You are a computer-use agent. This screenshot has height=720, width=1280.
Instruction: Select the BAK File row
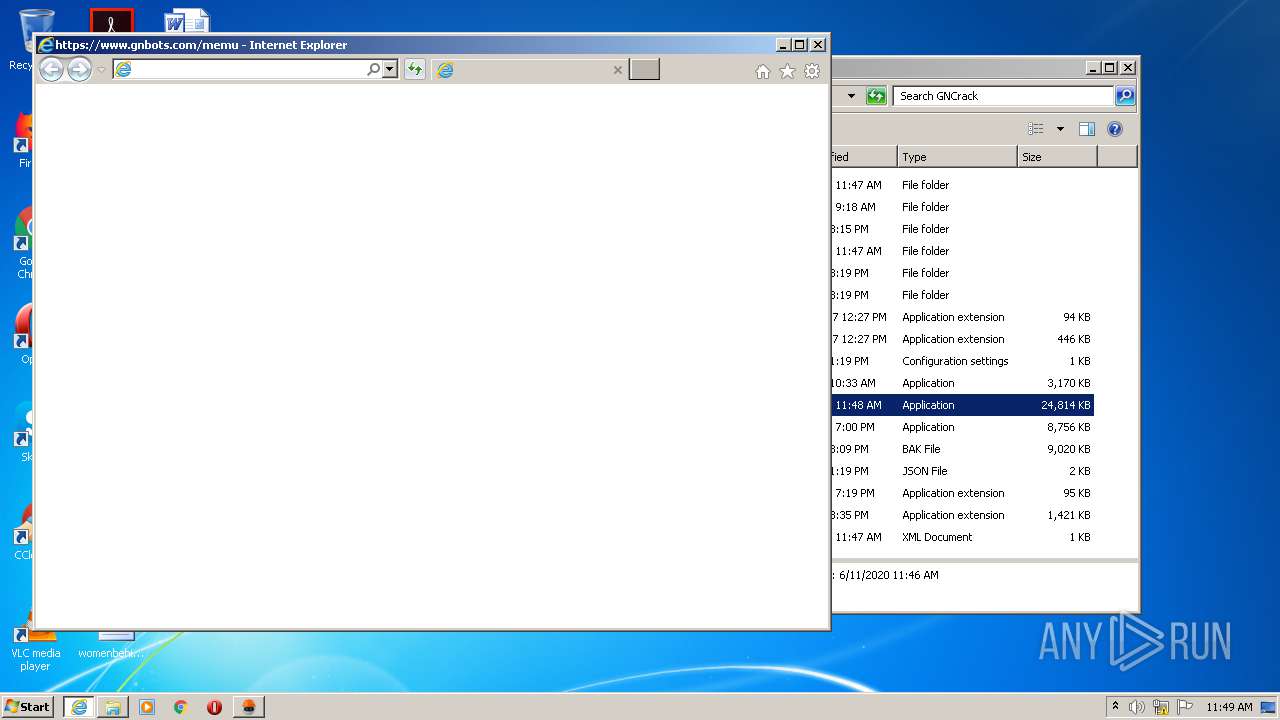point(962,449)
